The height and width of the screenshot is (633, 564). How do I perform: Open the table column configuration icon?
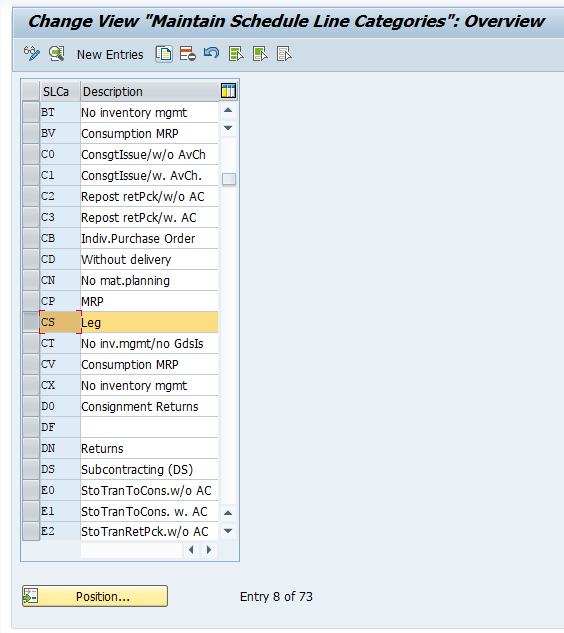pos(228,91)
